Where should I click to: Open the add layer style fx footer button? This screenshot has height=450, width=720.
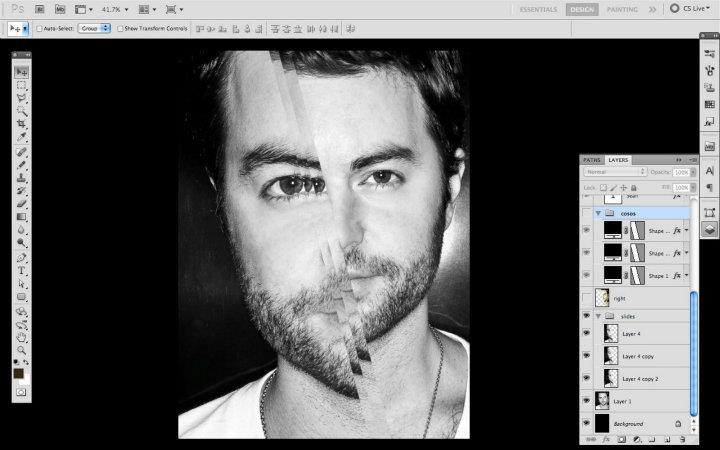[606, 439]
